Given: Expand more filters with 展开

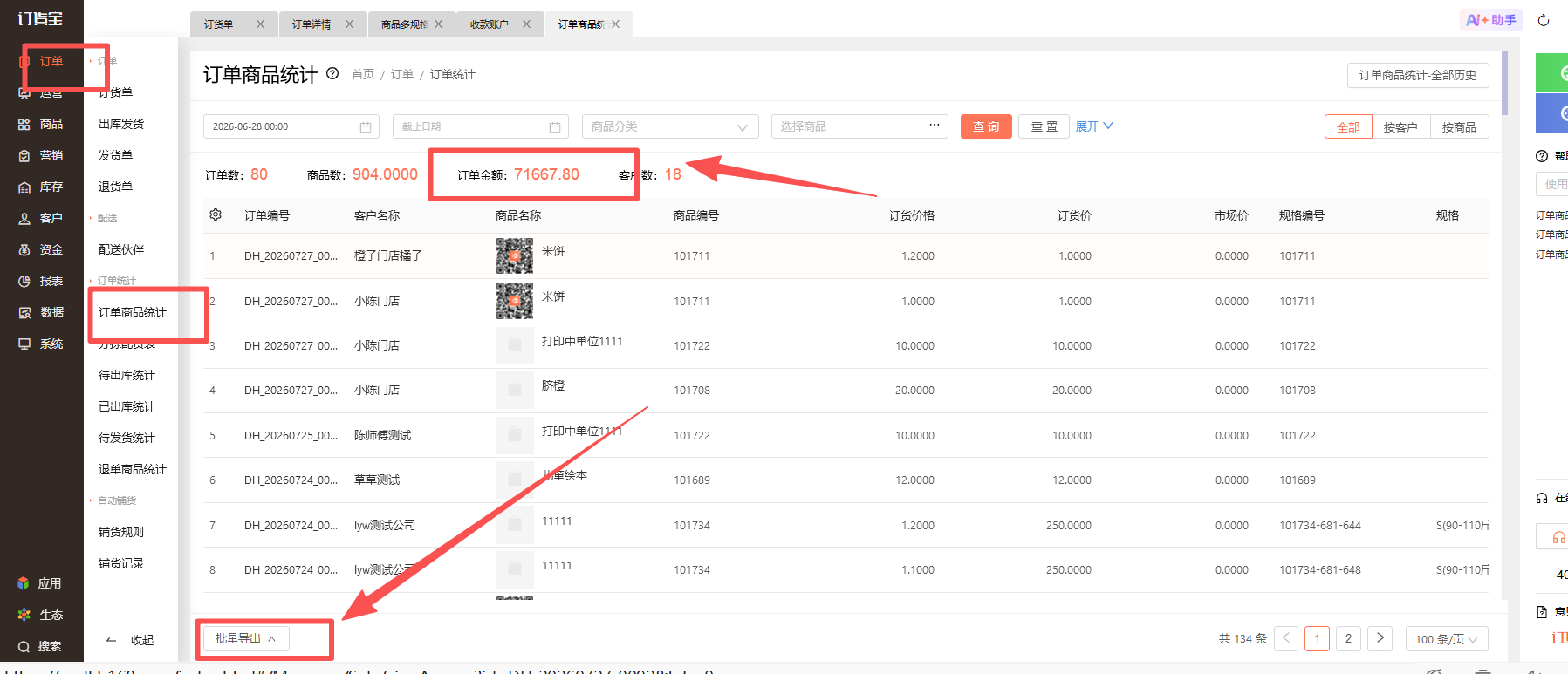Looking at the screenshot, I should [1094, 126].
